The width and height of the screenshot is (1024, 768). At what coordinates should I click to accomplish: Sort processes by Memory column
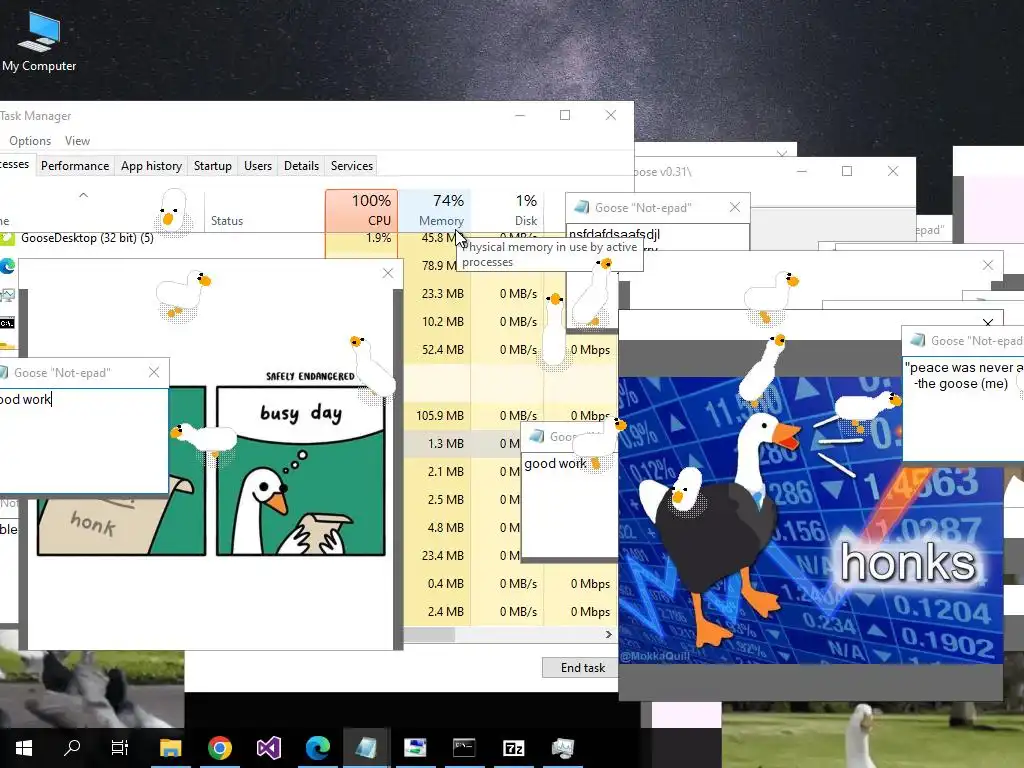(x=434, y=210)
